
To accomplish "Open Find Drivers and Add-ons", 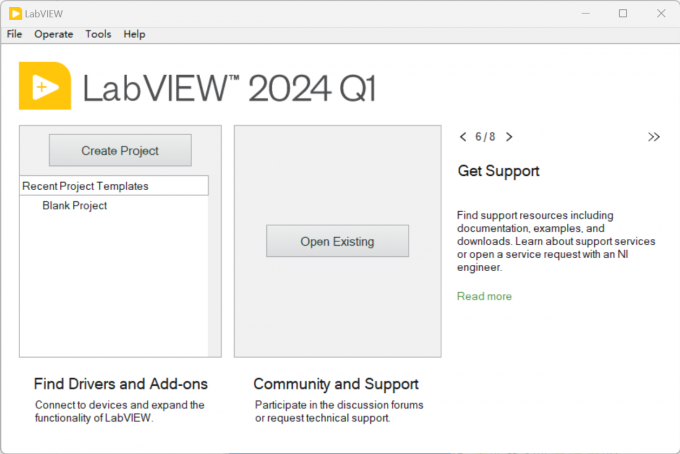I will coord(121,384).
